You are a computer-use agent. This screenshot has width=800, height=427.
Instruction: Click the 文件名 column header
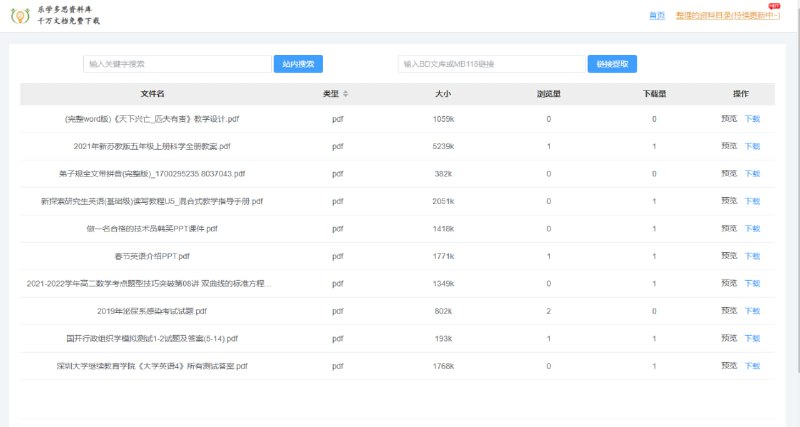pyautogui.click(x=152, y=94)
